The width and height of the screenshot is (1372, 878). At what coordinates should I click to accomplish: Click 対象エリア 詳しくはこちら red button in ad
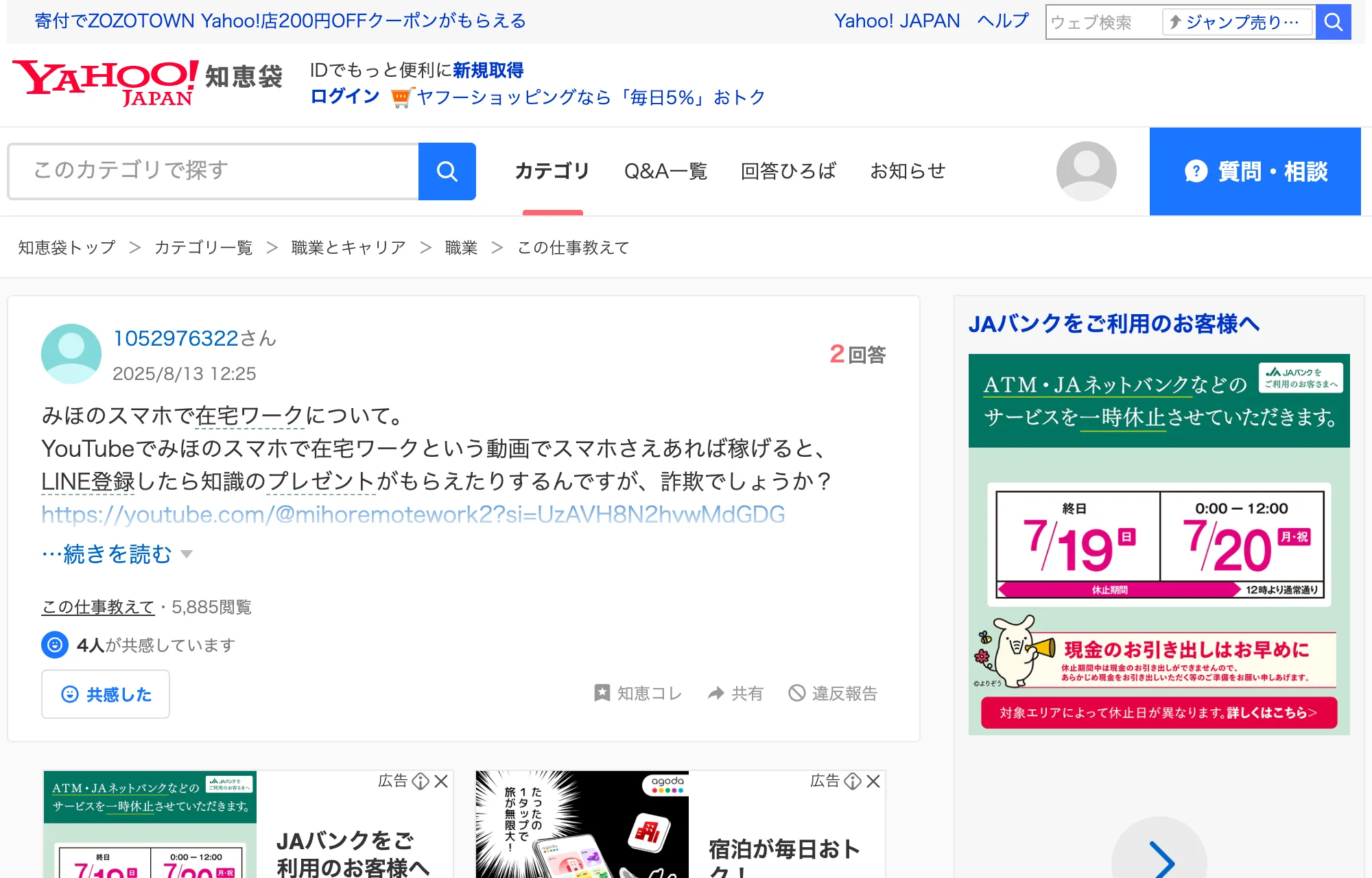(1159, 713)
